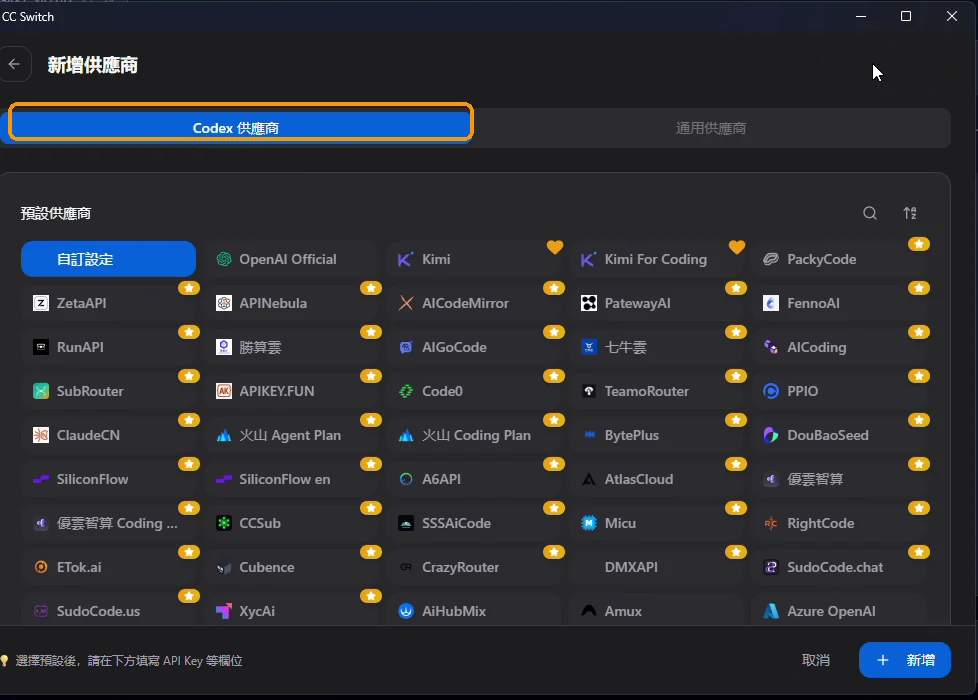Choose XycAi provider

pos(291,610)
